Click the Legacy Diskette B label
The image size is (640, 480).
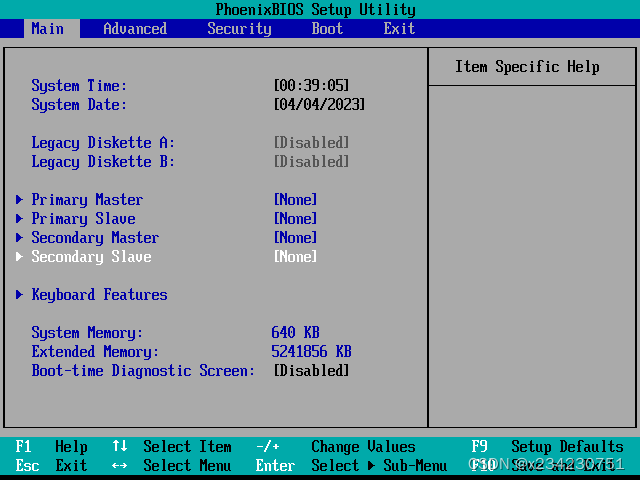click(103, 162)
